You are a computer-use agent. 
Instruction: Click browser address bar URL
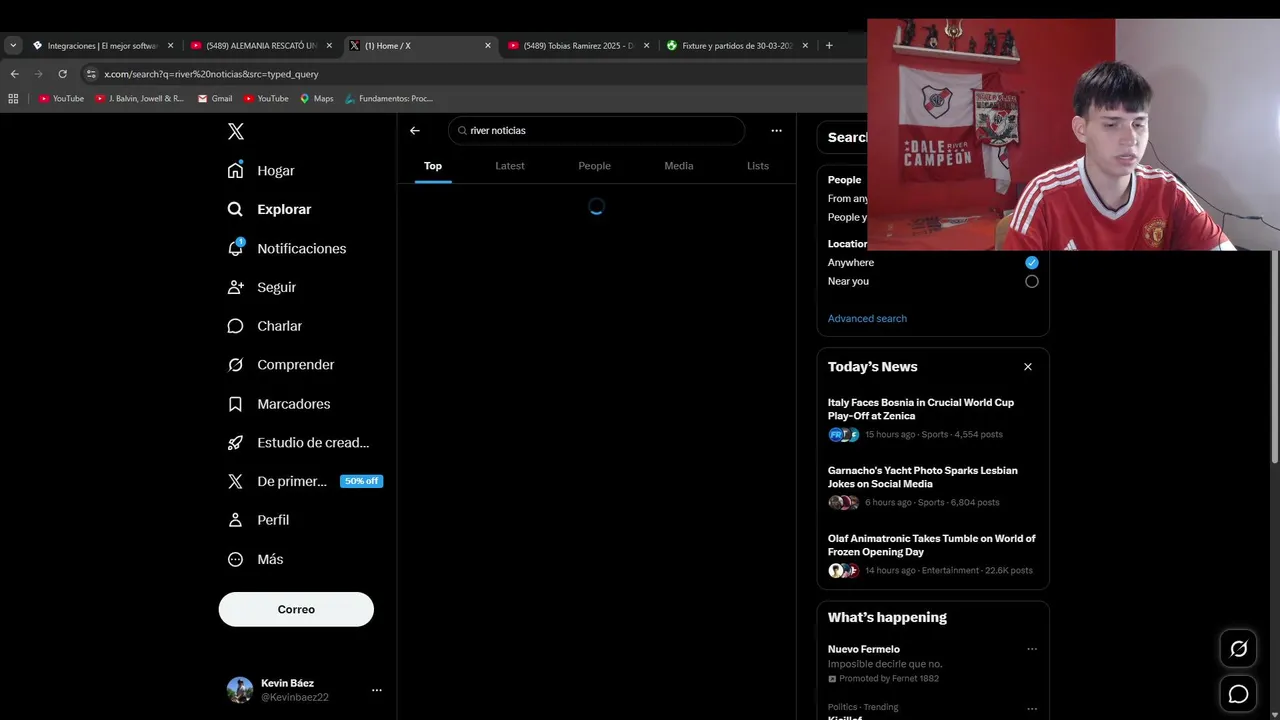pos(211,74)
